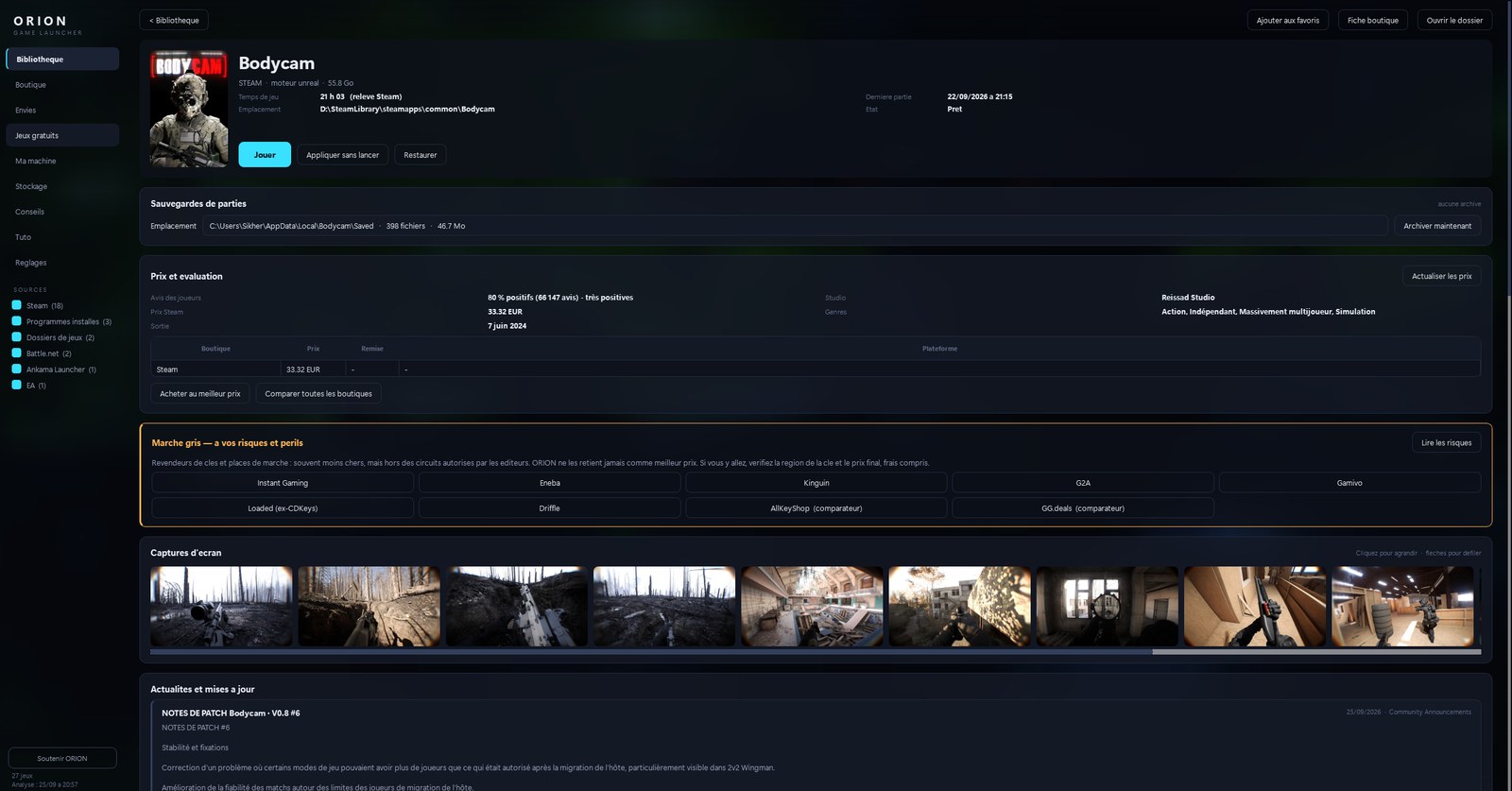Toggle the Steam (18) source checkbox
The image size is (1512, 791).
pyautogui.click(x=16, y=305)
